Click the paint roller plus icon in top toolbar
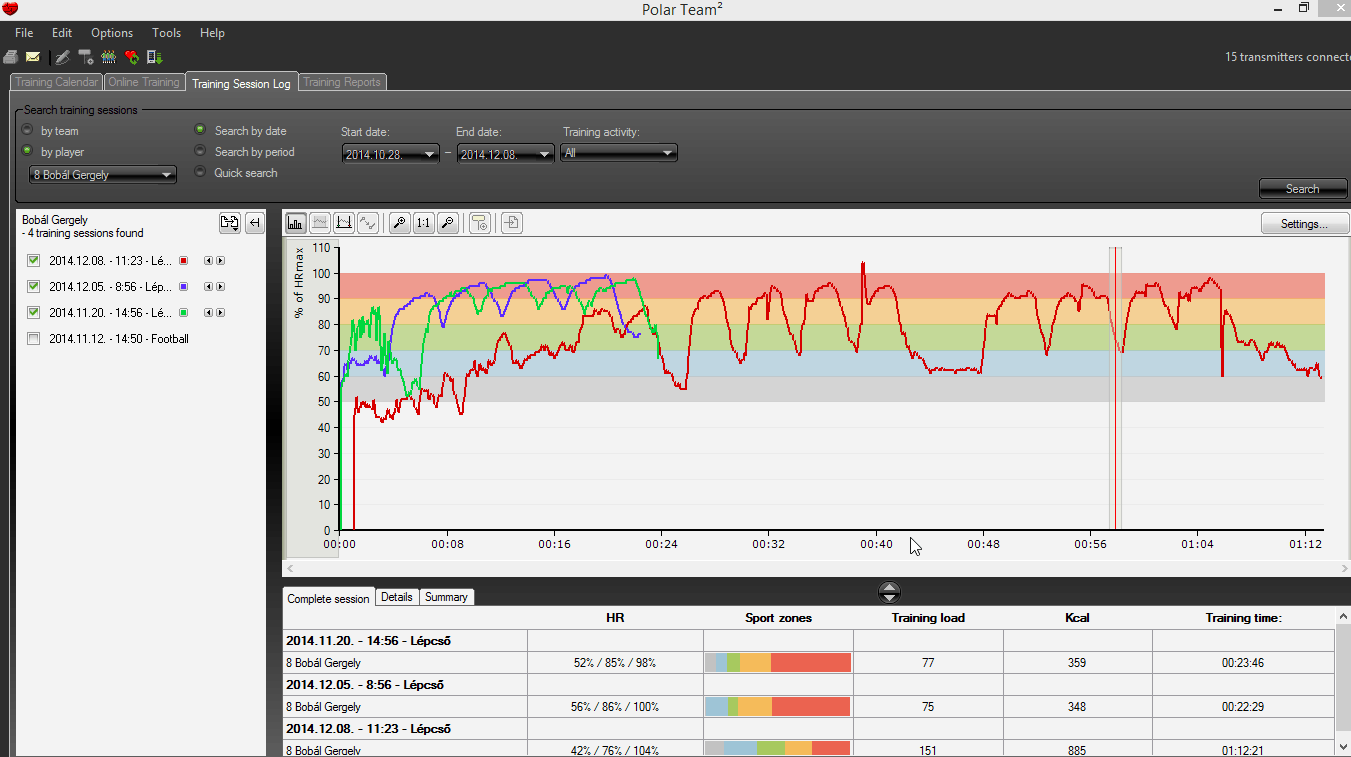 pos(86,57)
